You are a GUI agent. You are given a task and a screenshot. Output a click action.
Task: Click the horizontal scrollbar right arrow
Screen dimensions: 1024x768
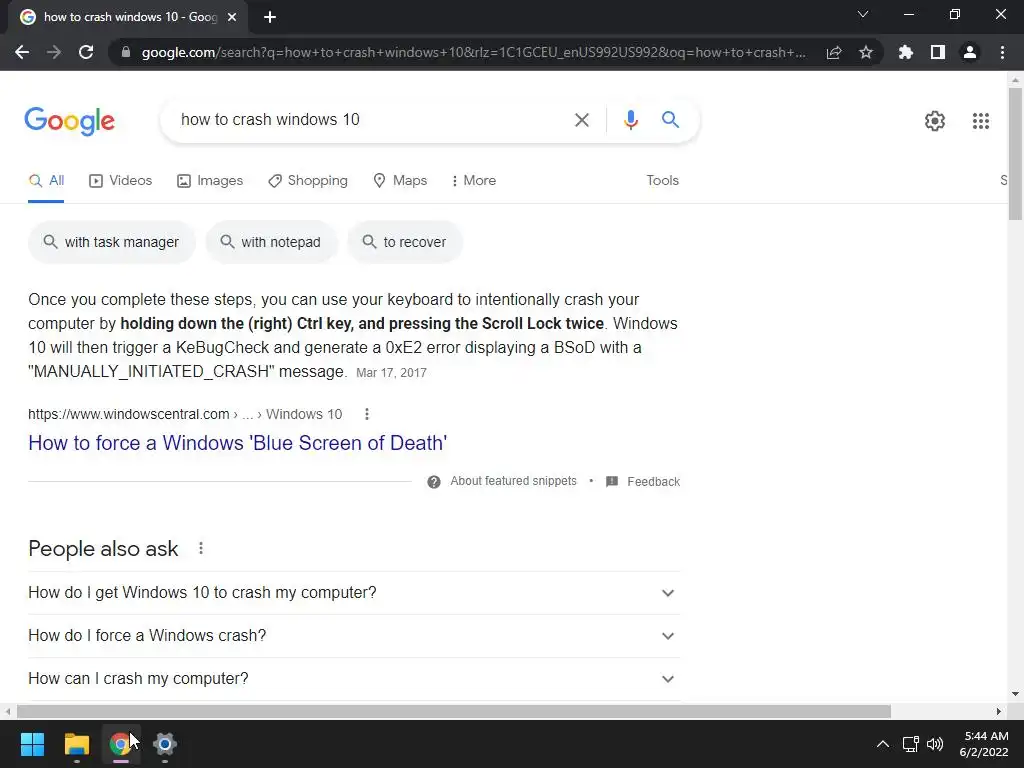tap(999, 711)
